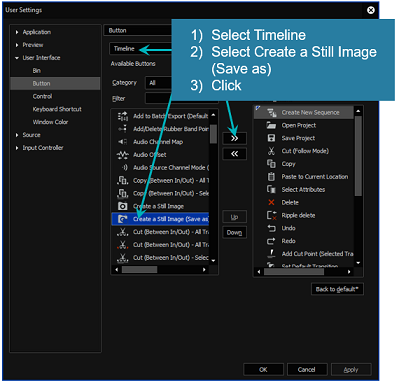This screenshot has height=385, width=399.
Task: Click the Ripple delete icon
Action: coord(272,215)
